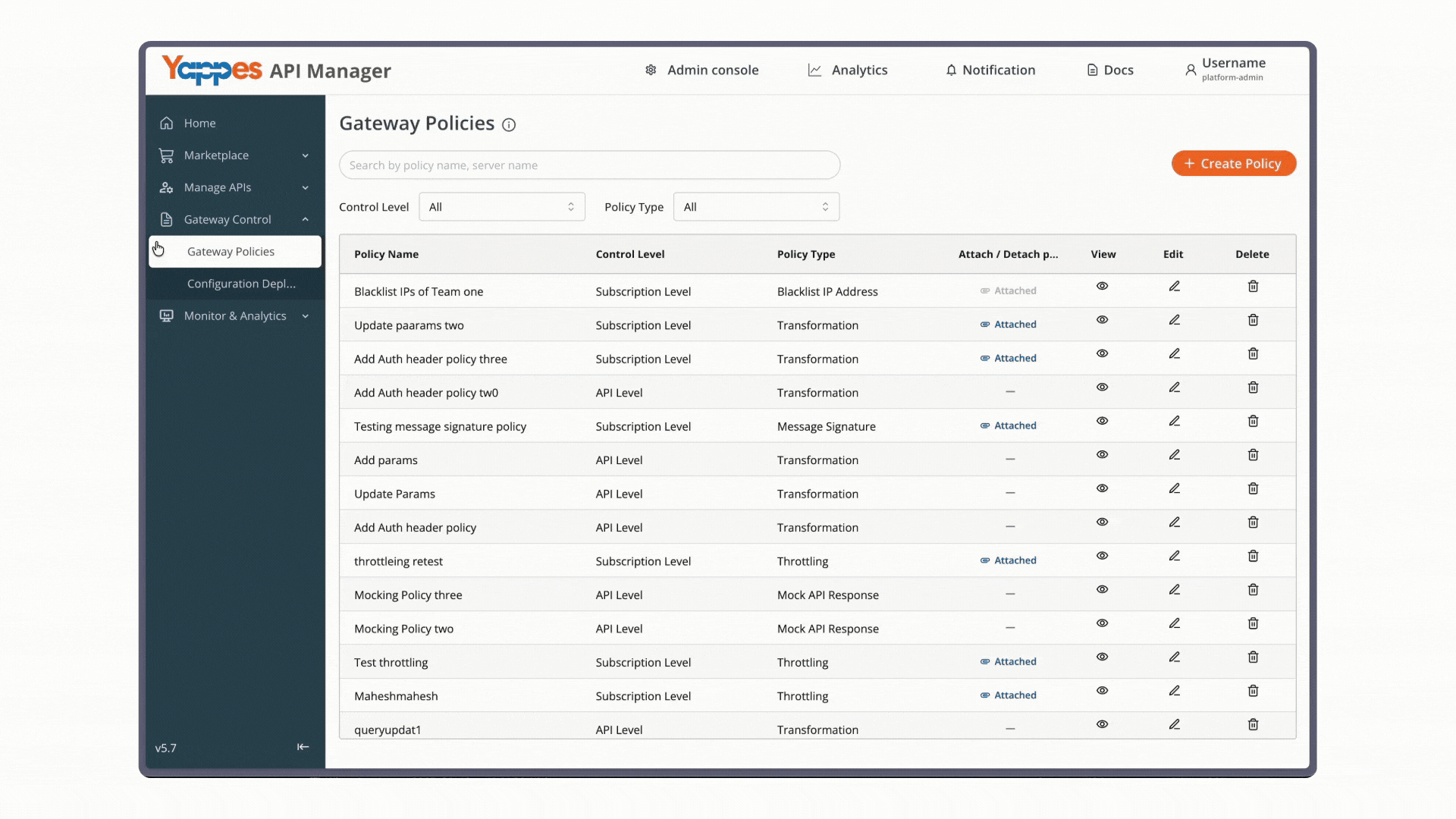The width and height of the screenshot is (1456, 819).
Task: Delete the Add Auth header policy tw0 row
Action: (1253, 388)
